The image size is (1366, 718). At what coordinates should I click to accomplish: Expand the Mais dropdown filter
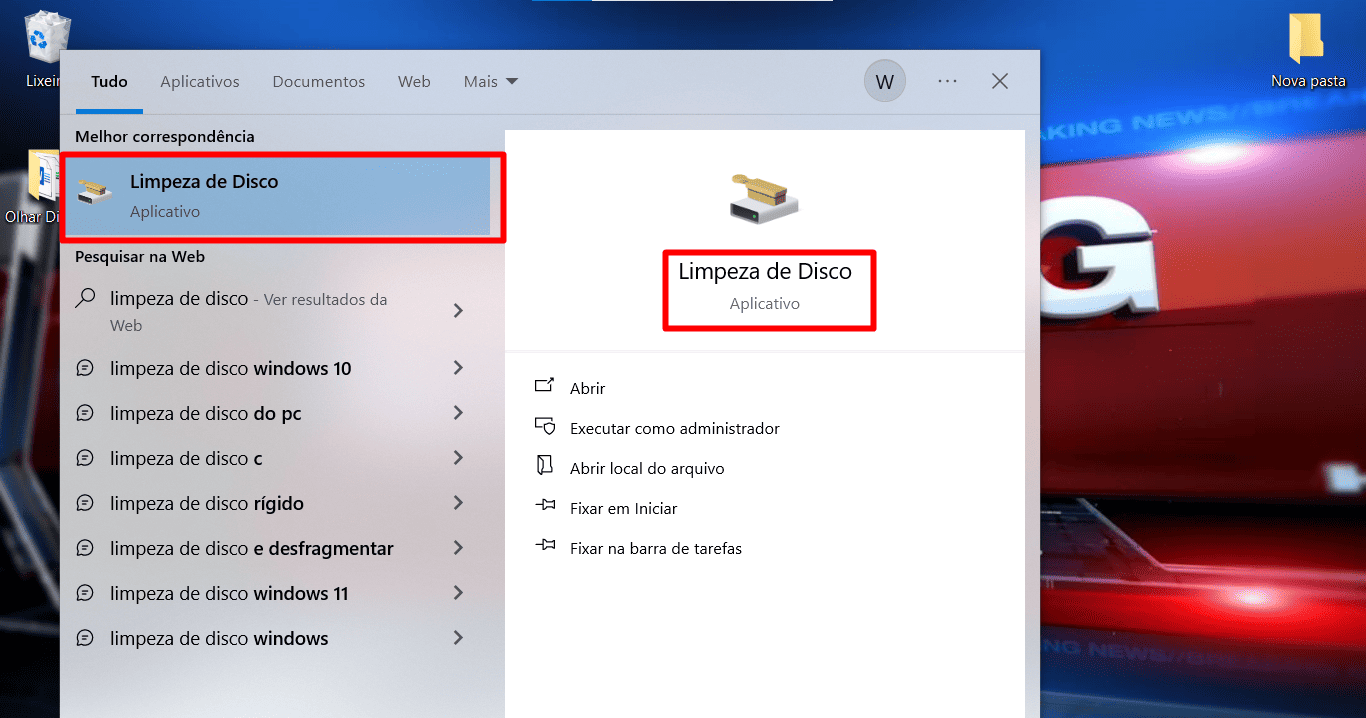[490, 82]
